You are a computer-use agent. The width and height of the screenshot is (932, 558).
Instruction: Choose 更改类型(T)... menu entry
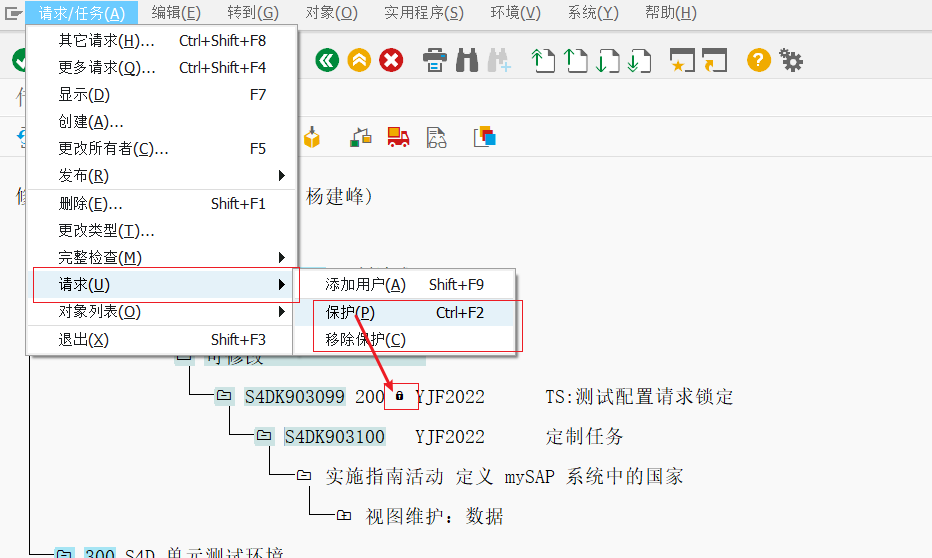click(162, 231)
